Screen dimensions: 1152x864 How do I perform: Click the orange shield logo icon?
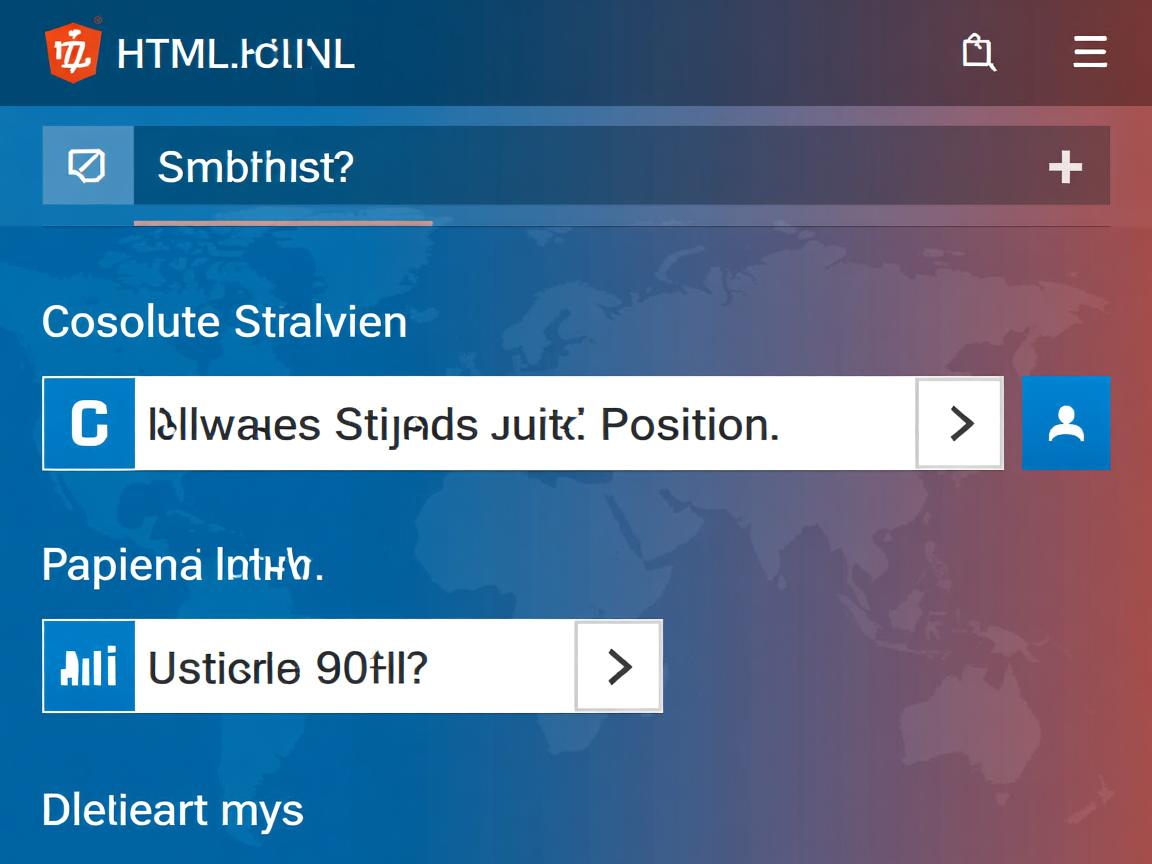click(x=73, y=52)
